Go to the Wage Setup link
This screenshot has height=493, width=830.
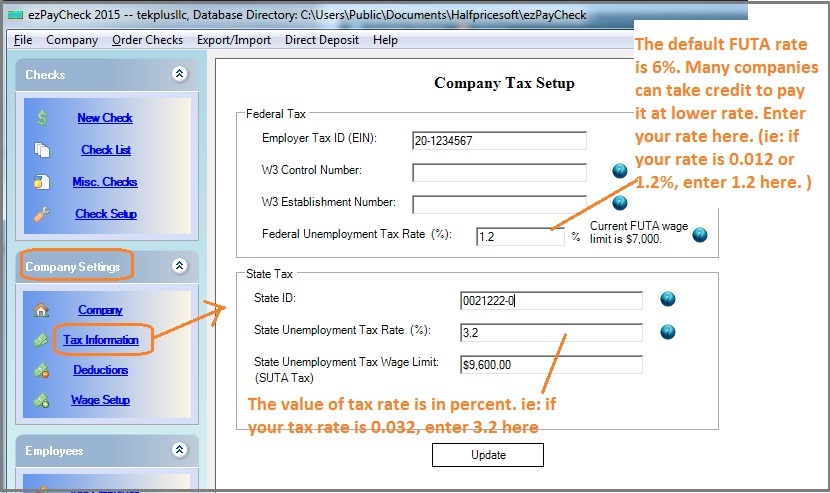click(x=100, y=400)
